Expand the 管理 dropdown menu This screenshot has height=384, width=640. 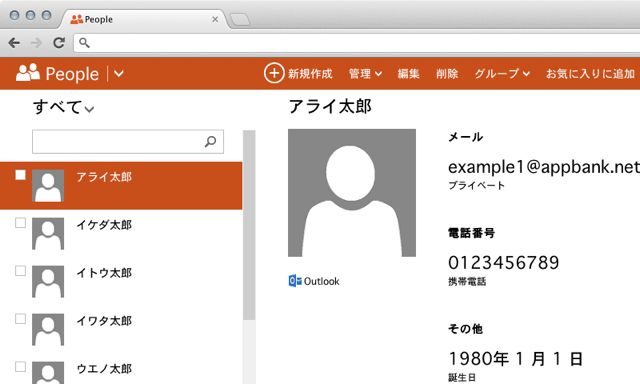tap(365, 73)
